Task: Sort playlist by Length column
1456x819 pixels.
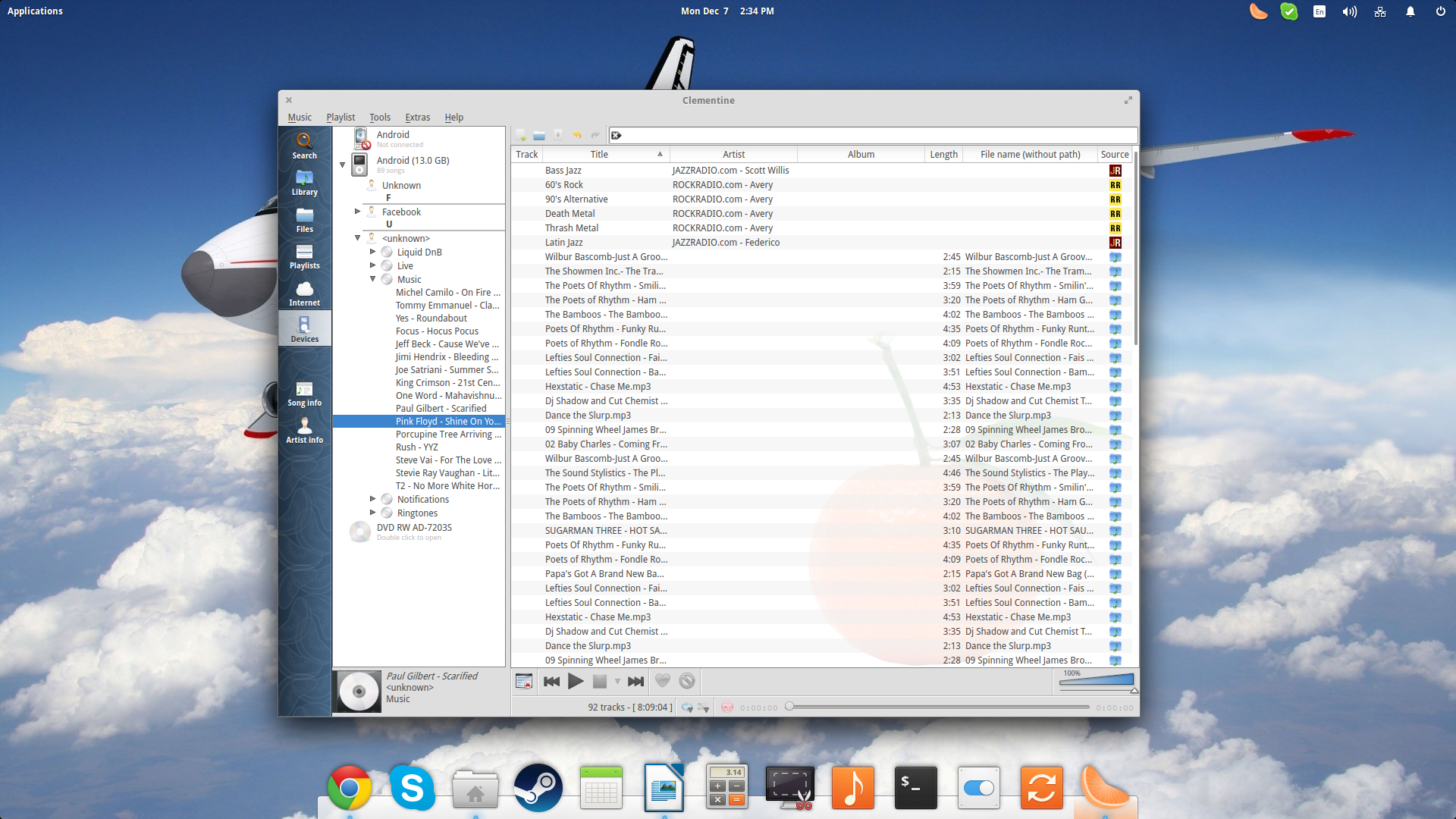Action: pos(943,154)
